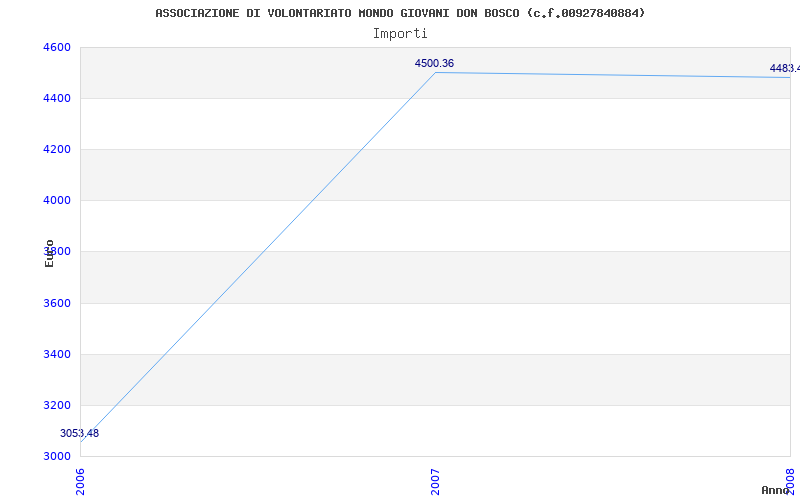Click the 2007 x-axis year label
Screen dimensions: 800x500
click(x=435, y=482)
